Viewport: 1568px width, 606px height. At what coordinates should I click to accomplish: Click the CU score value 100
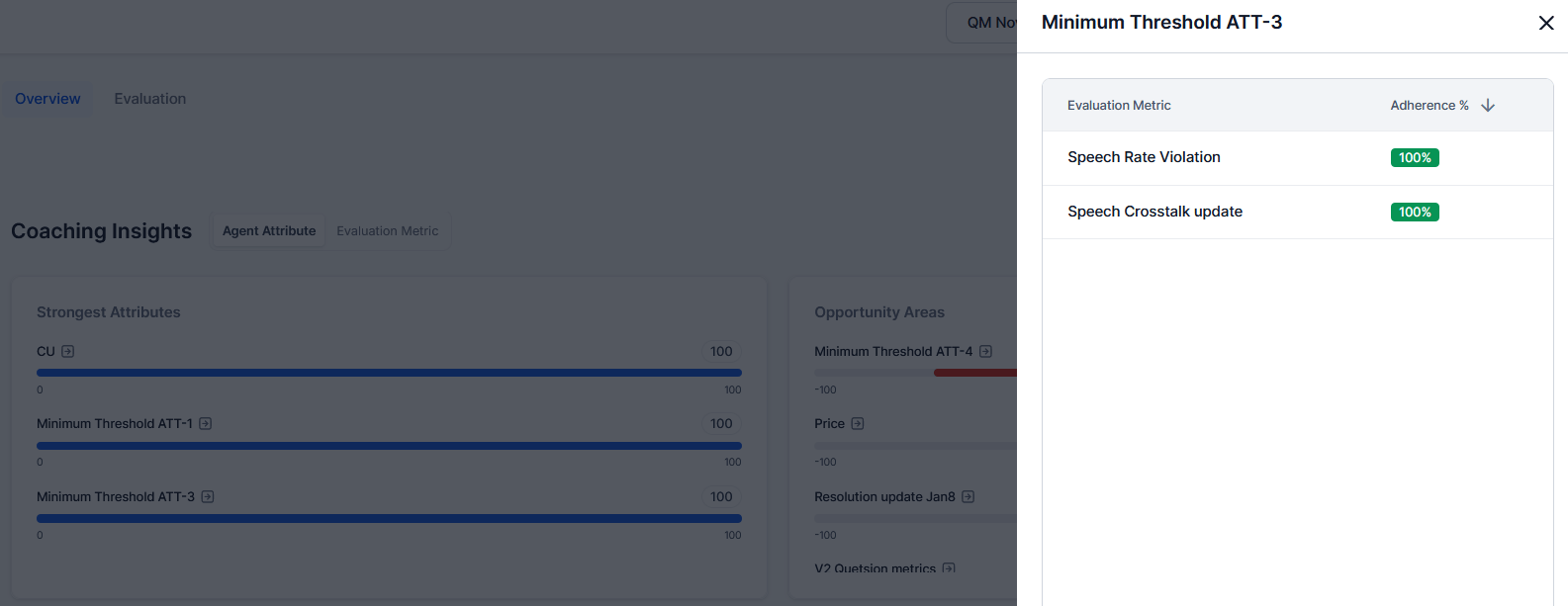coord(721,351)
